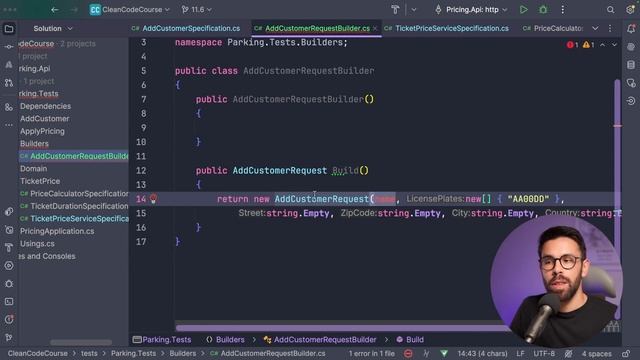640x360 pixels.
Task: Click the "1 error in 1 file" status
Action: click(x=371, y=353)
